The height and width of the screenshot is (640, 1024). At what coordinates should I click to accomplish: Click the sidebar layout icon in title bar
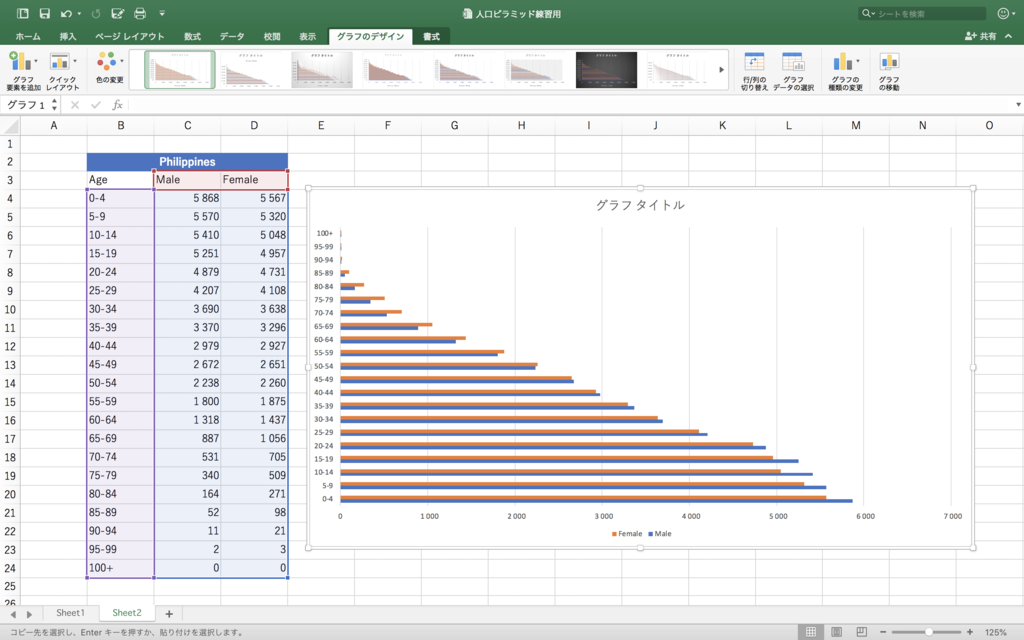[23, 13]
